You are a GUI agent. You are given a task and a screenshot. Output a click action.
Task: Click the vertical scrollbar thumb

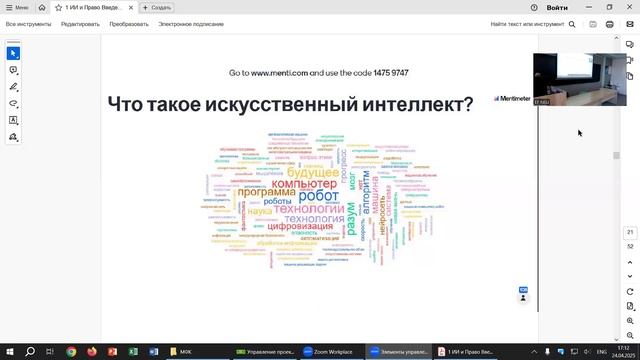(616, 156)
